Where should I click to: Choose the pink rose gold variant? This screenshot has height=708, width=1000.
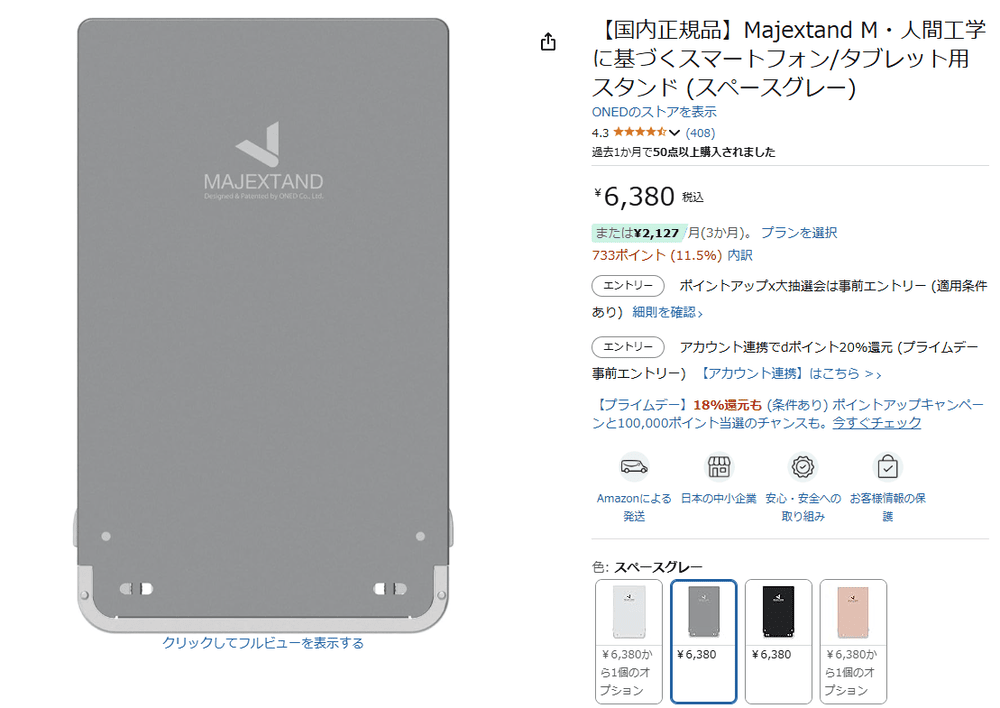point(853,641)
